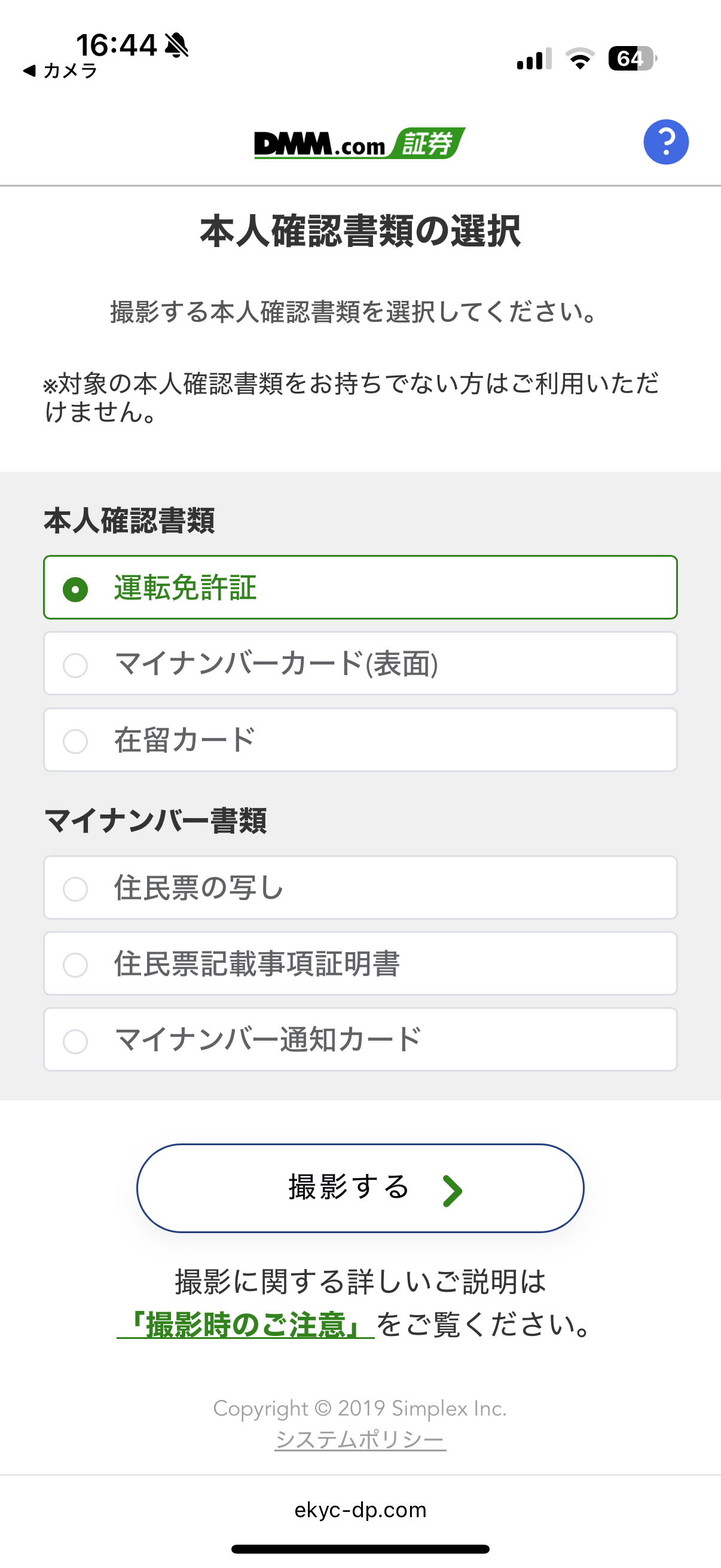Screen dimensions: 721x1568
Task: Select マイナンバーカード(表面) radio option
Action: [x=75, y=665]
